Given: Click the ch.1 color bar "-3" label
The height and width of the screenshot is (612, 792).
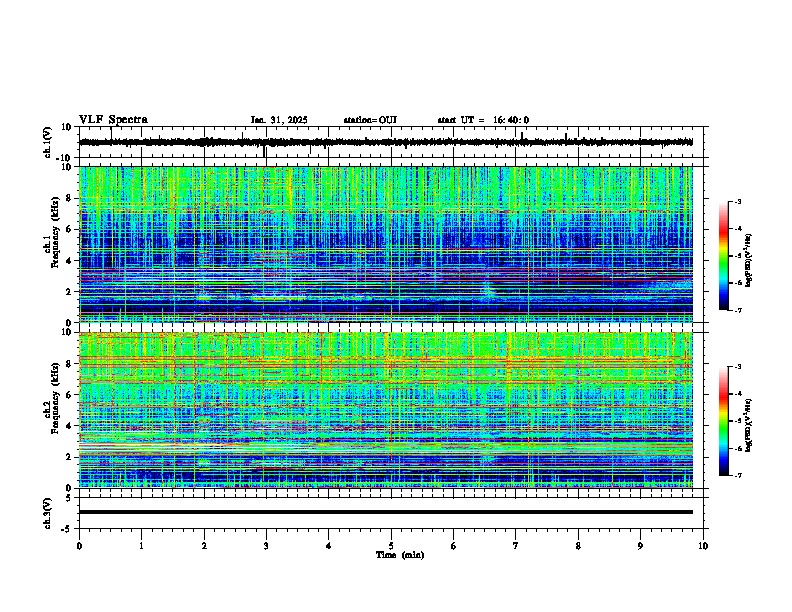Looking at the screenshot, I should [737, 202].
